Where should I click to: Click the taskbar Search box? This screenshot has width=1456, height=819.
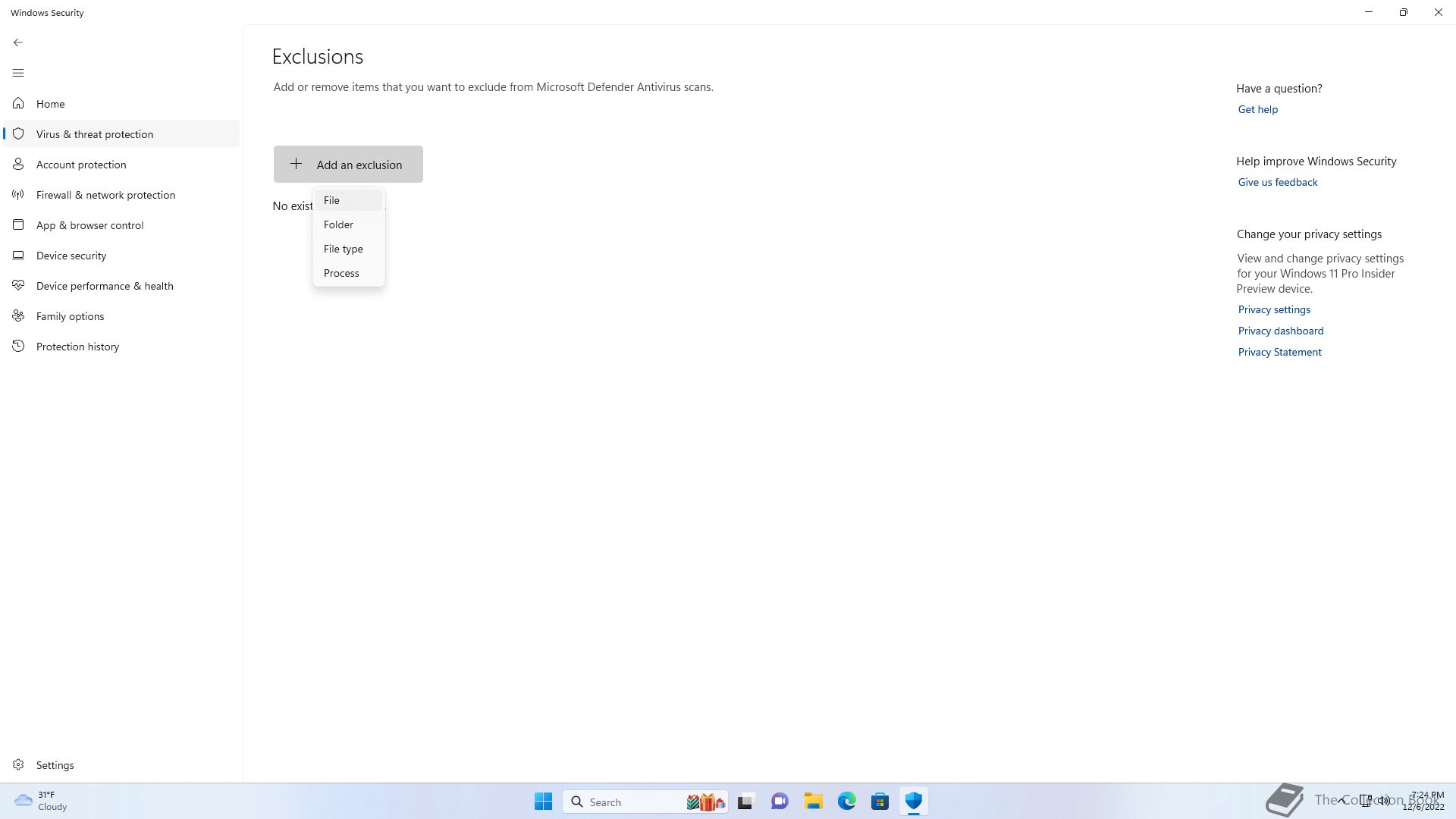tap(645, 802)
